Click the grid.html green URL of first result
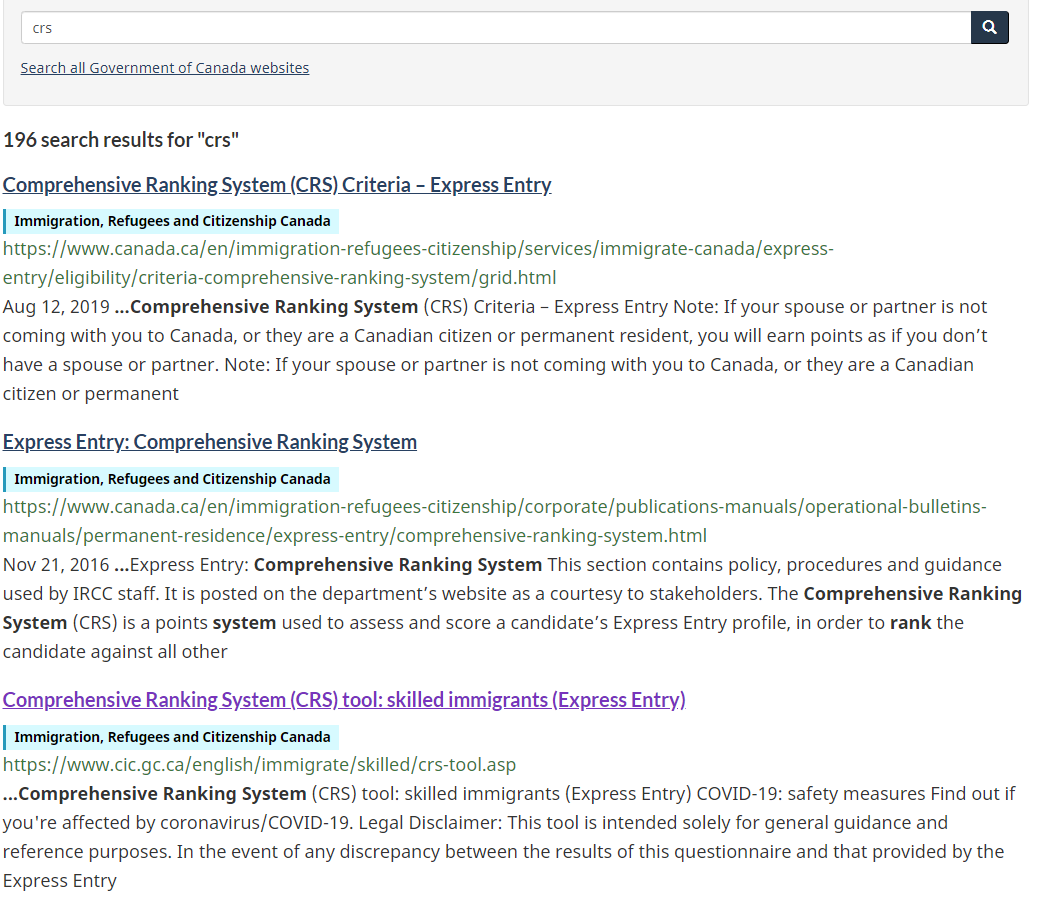Image resolution: width=1045 pixels, height=913 pixels. tap(418, 263)
